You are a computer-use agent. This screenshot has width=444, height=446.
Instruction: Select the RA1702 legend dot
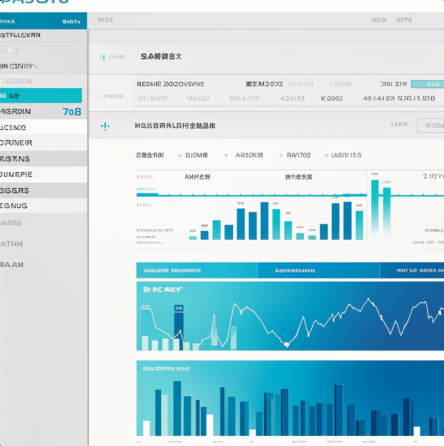(281, 155)
